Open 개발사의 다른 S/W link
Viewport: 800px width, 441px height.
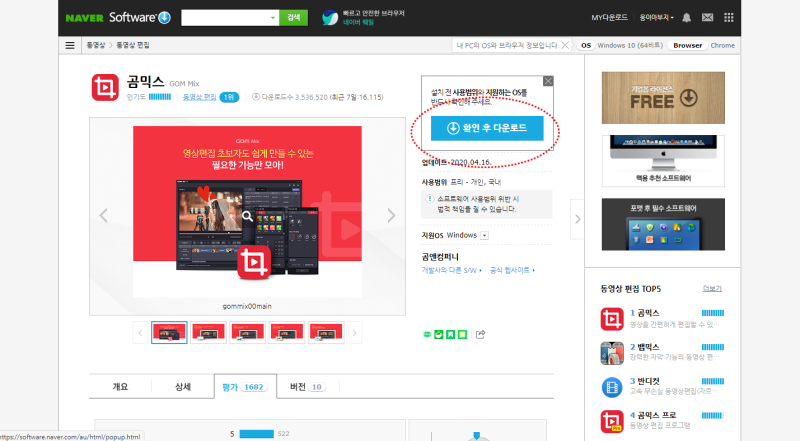pos(451,271)
